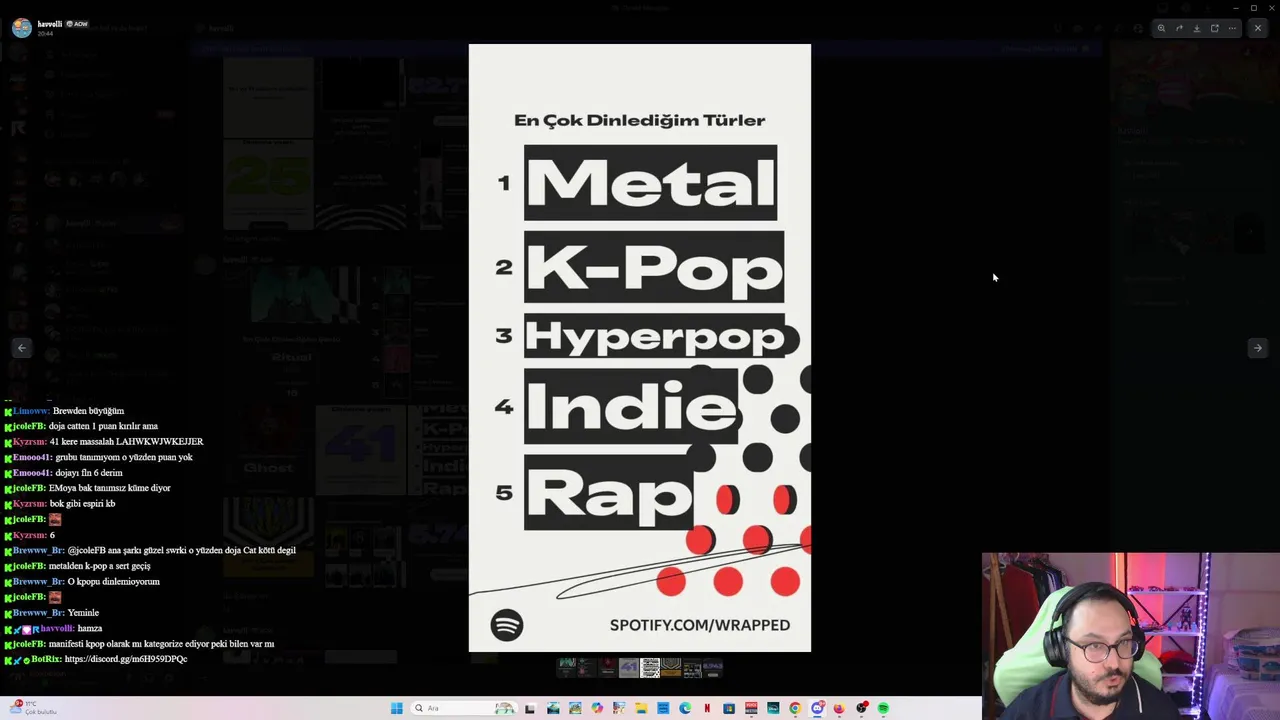This screenshot has height=720, width=1280.
Task: Open Google Chrome from the taskbar
Action: (795, 708)
